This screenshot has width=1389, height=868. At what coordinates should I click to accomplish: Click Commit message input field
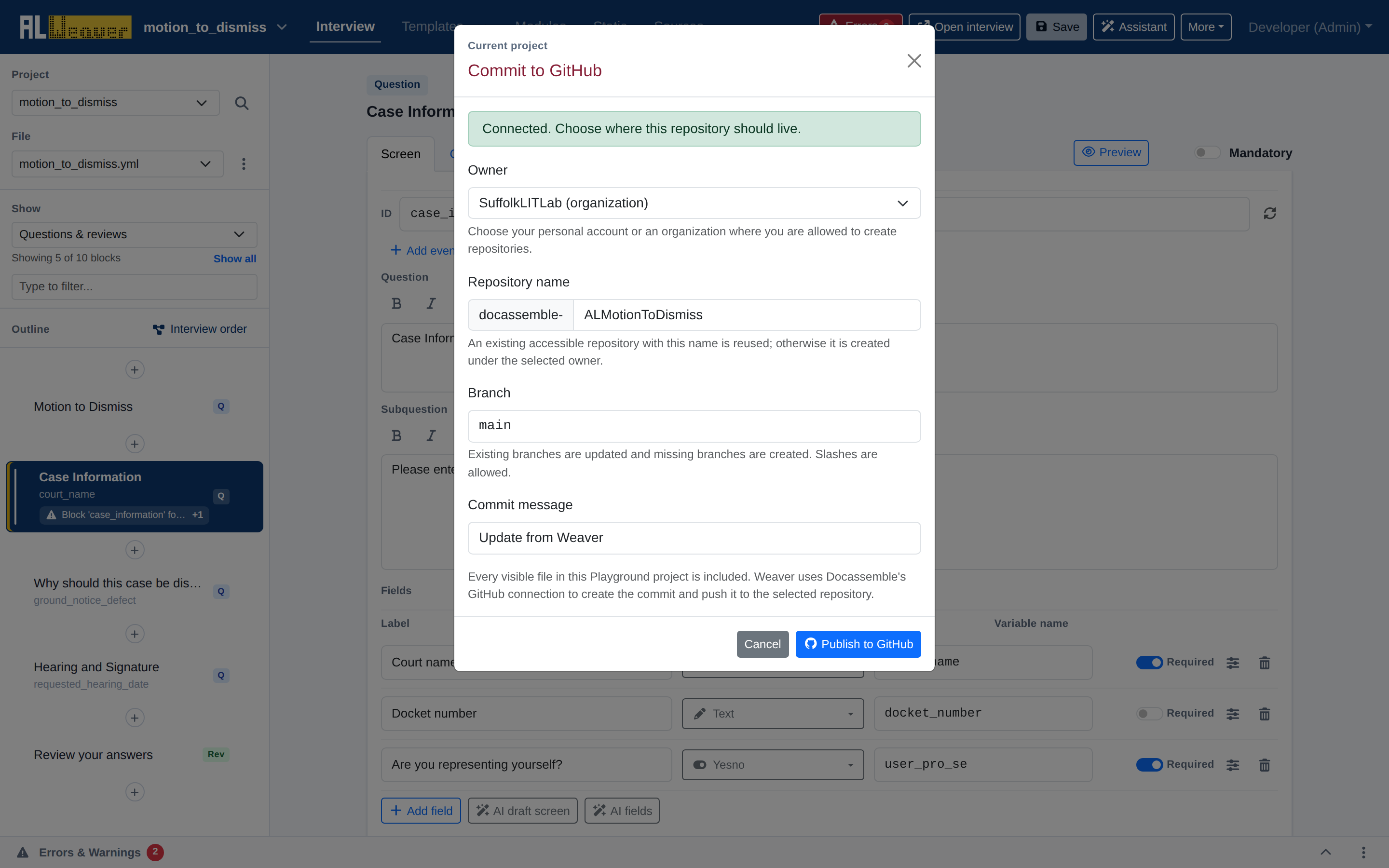coord(694,538)
